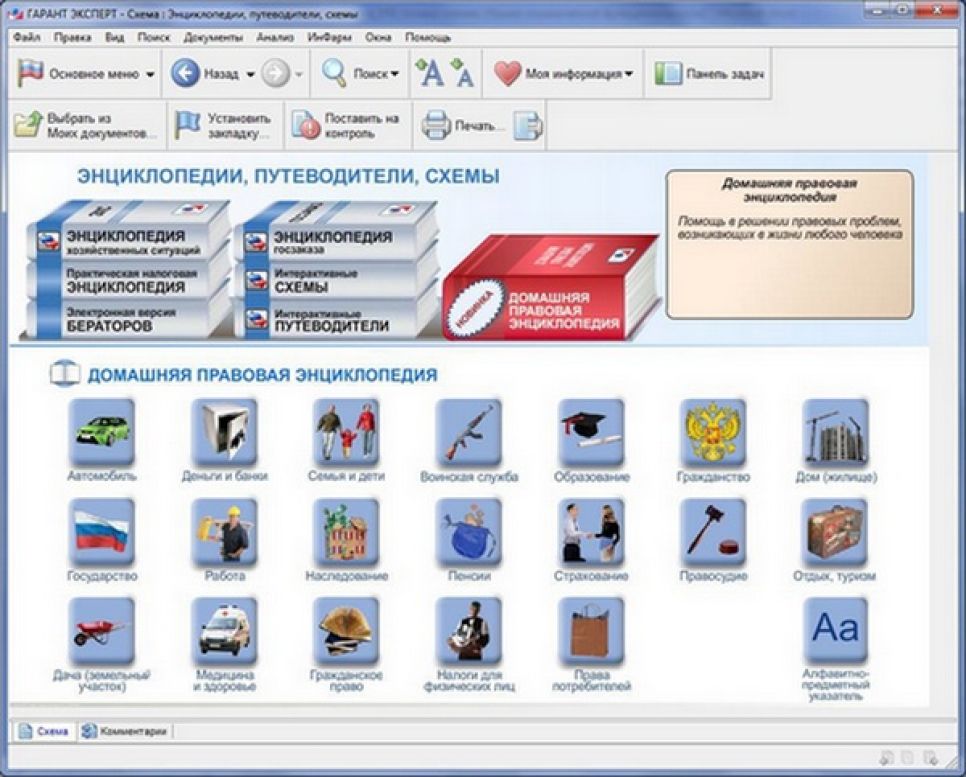Open the Панель задач button

[708, 74]
